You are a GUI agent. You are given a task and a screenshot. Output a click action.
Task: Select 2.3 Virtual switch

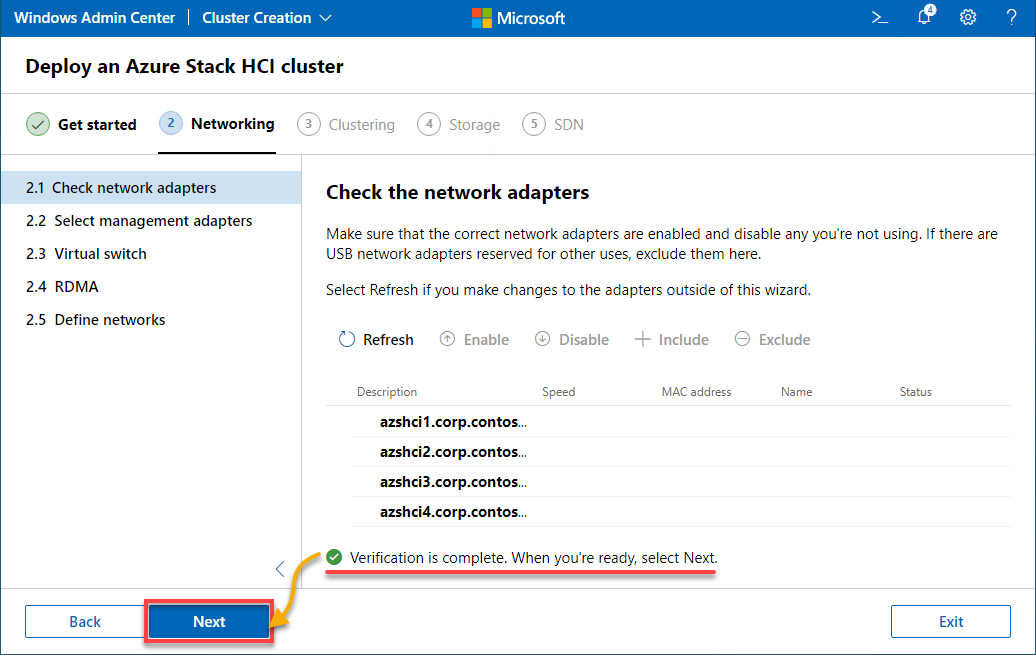151,254
